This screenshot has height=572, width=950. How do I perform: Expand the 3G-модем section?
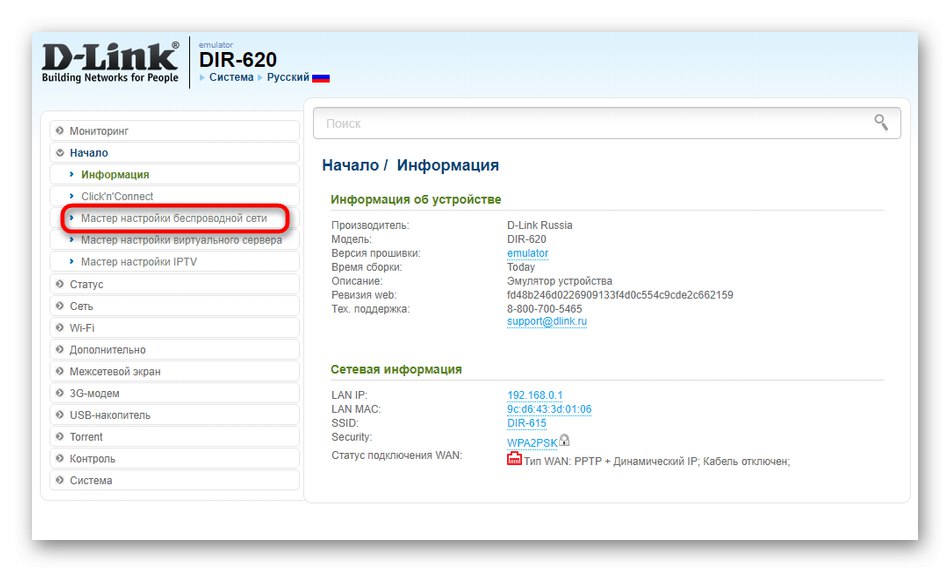pyautogui.click(x=174, y=393)
